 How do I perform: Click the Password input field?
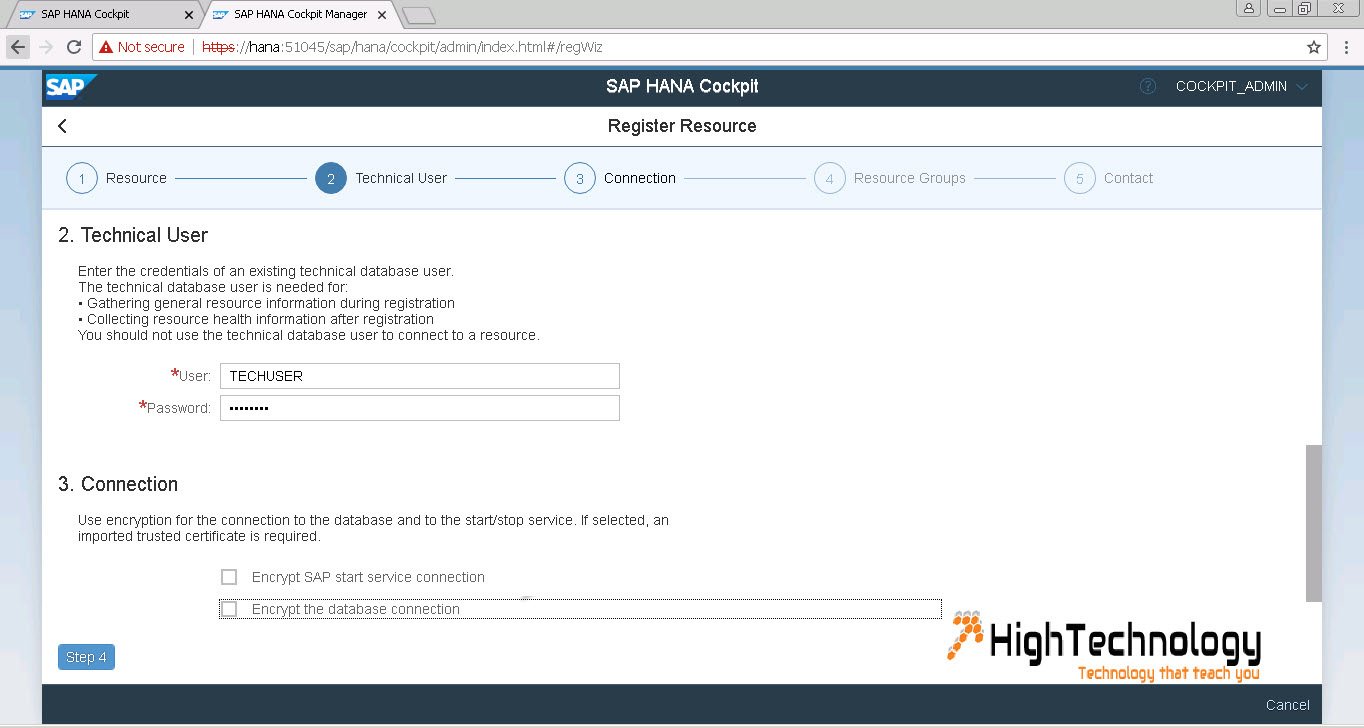tap(420, 408)
